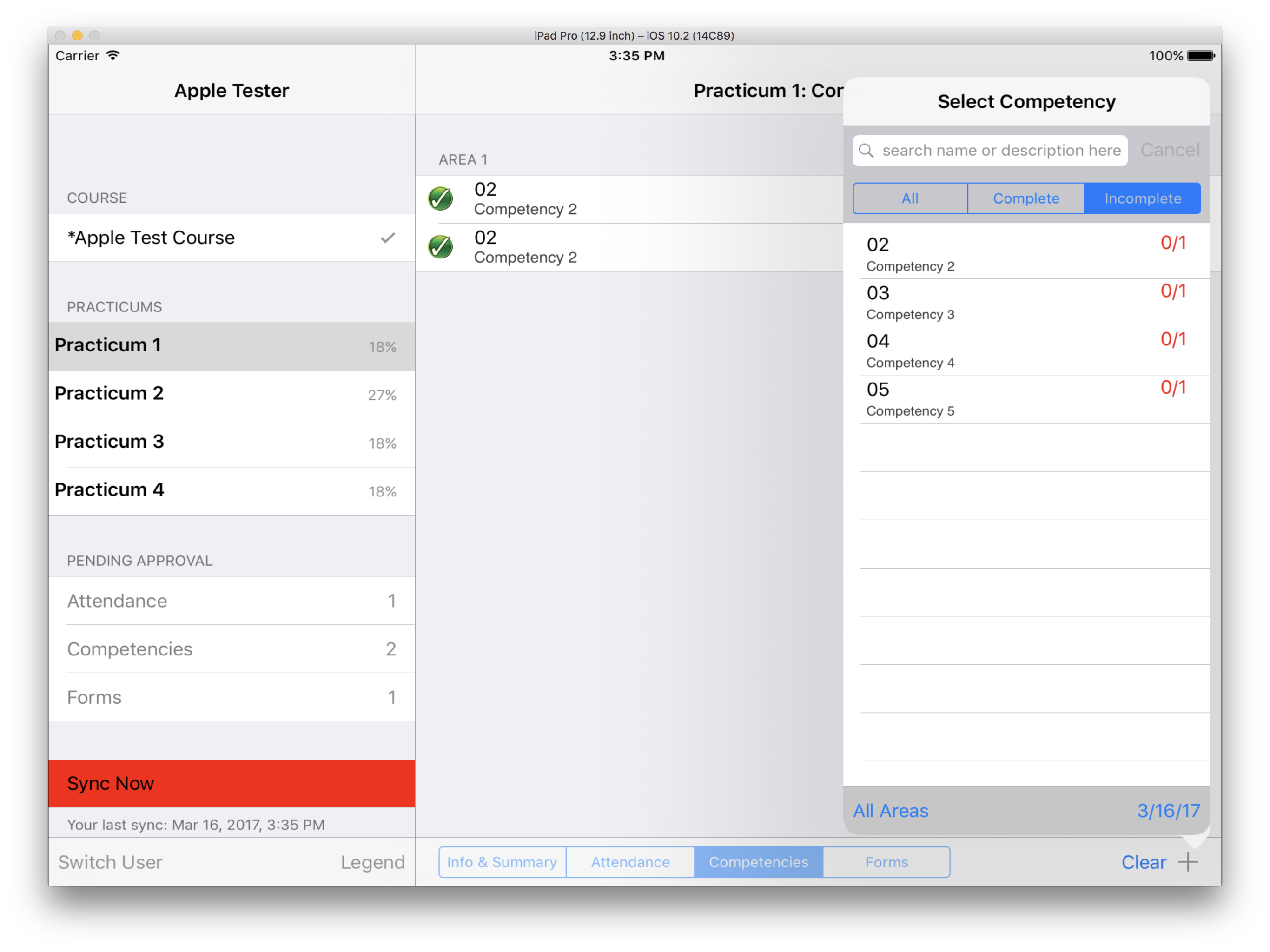Image resolution: width=1270 pixels, height=952 pixels.
Task: Open pending Attendance approvals
Action: click(232, 601)
